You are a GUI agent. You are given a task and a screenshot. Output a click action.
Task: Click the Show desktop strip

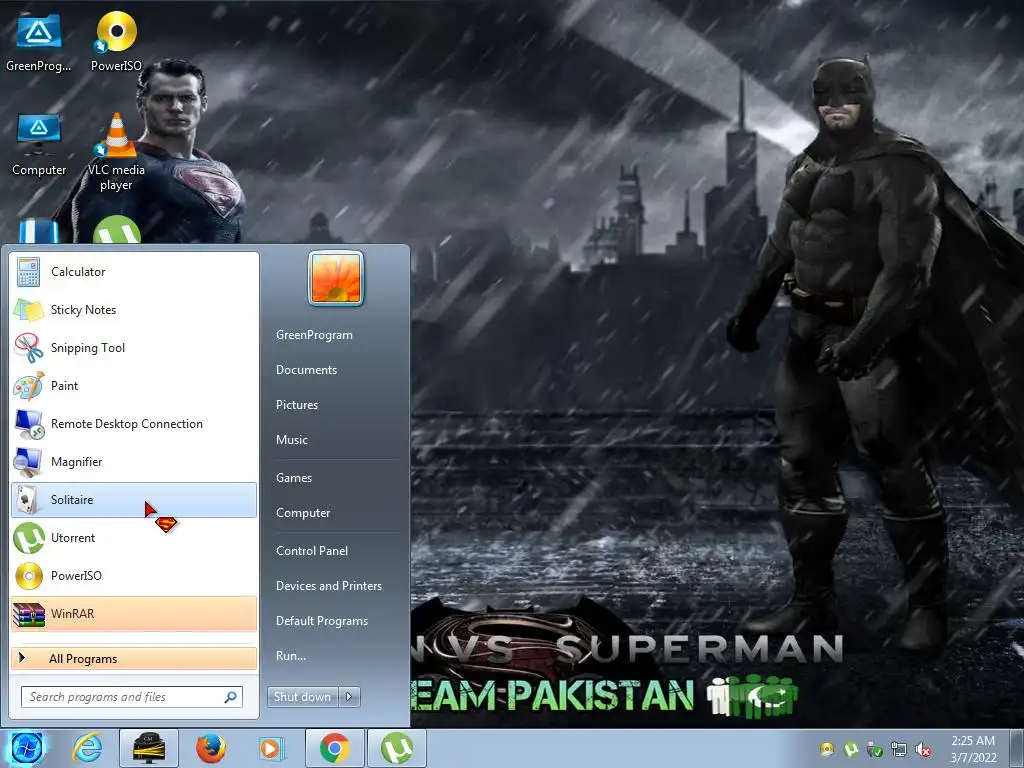[1018, 748]
